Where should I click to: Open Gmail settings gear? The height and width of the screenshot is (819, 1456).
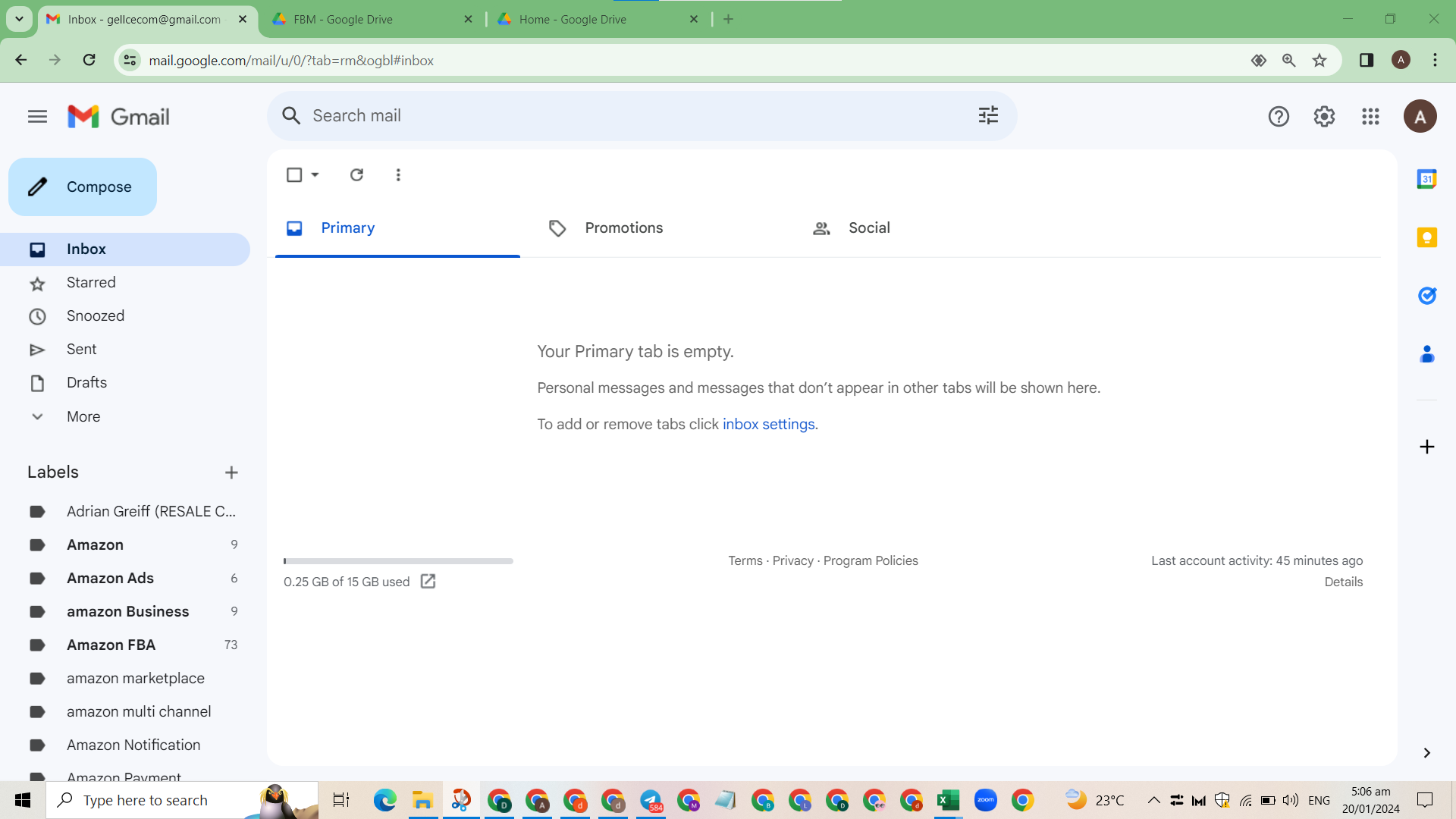tap(1324, 116)
